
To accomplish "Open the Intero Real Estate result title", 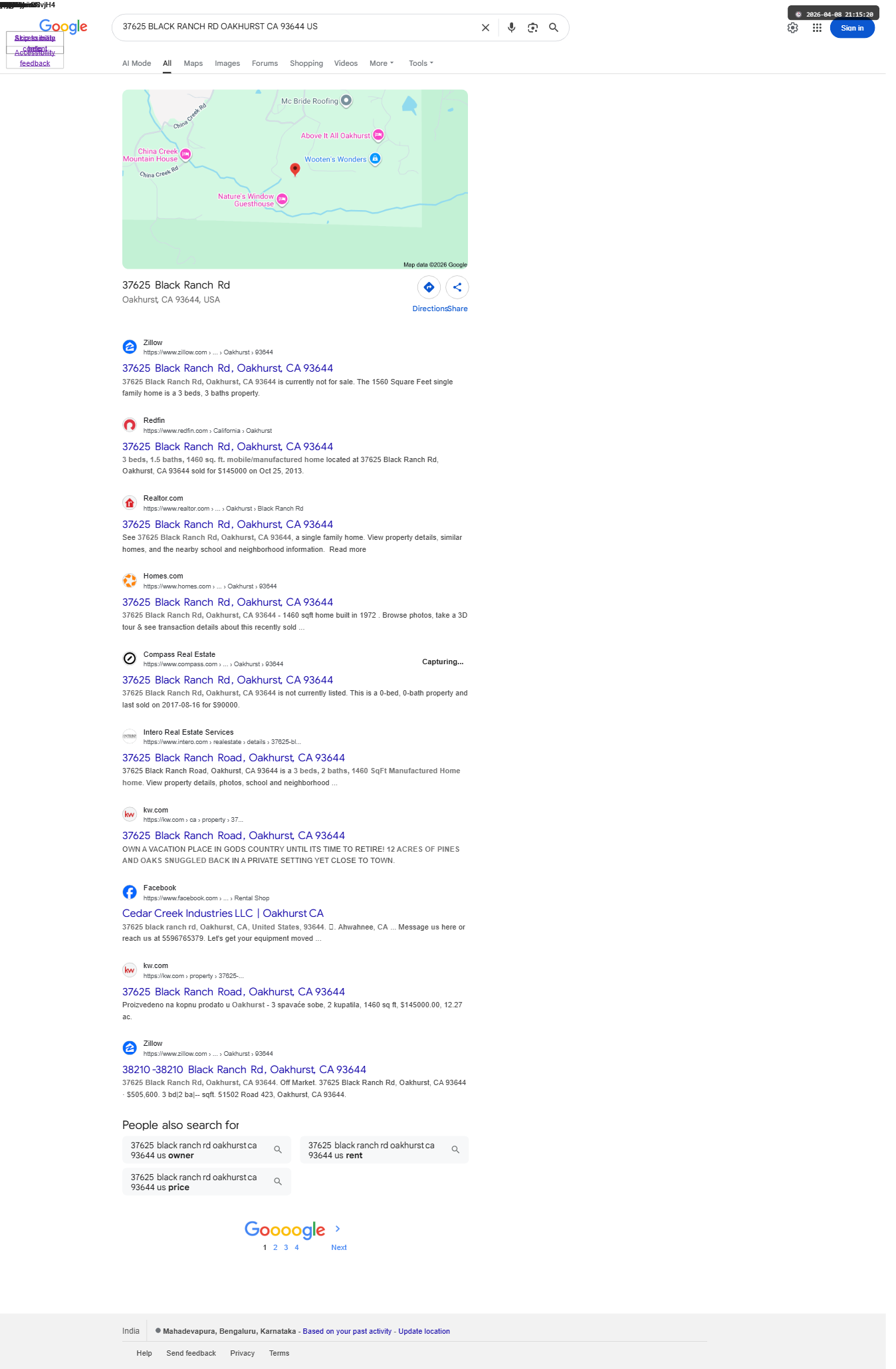I will 233,757.
